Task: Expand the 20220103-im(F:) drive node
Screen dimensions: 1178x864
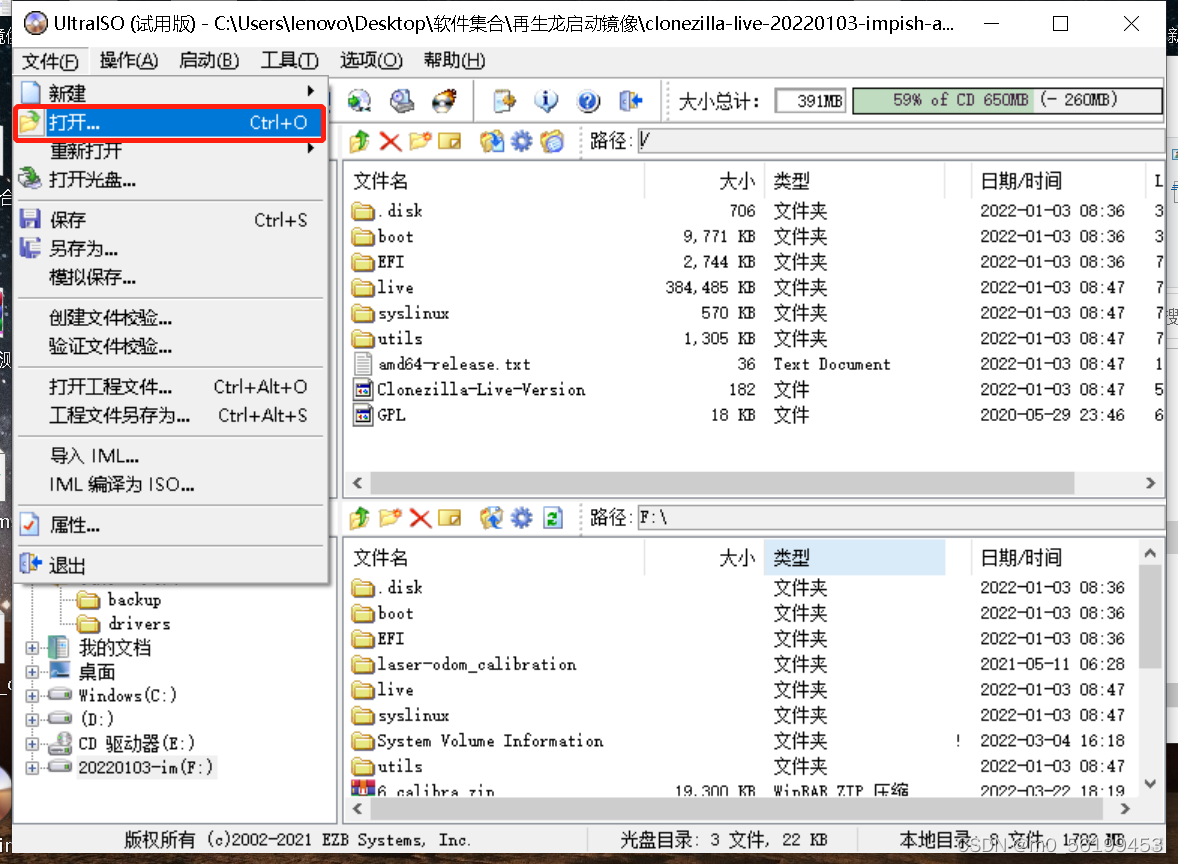Action: coord(32,768)
